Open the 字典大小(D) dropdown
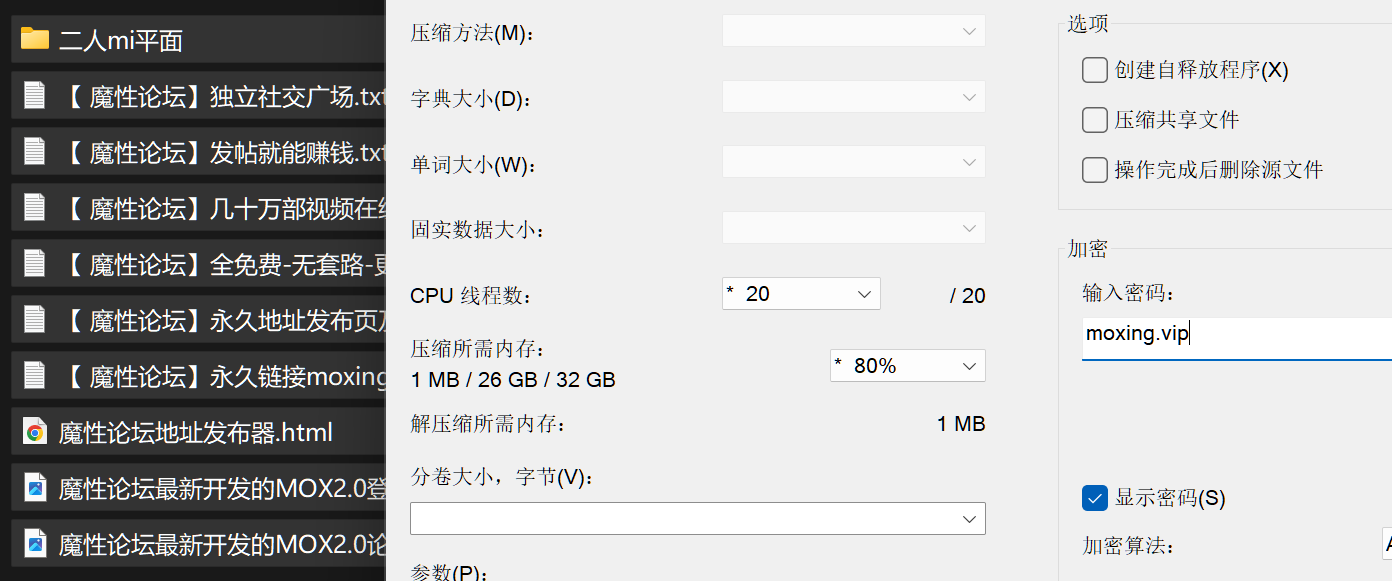Screen dimensions: 1392x581 tap(853, 97)
